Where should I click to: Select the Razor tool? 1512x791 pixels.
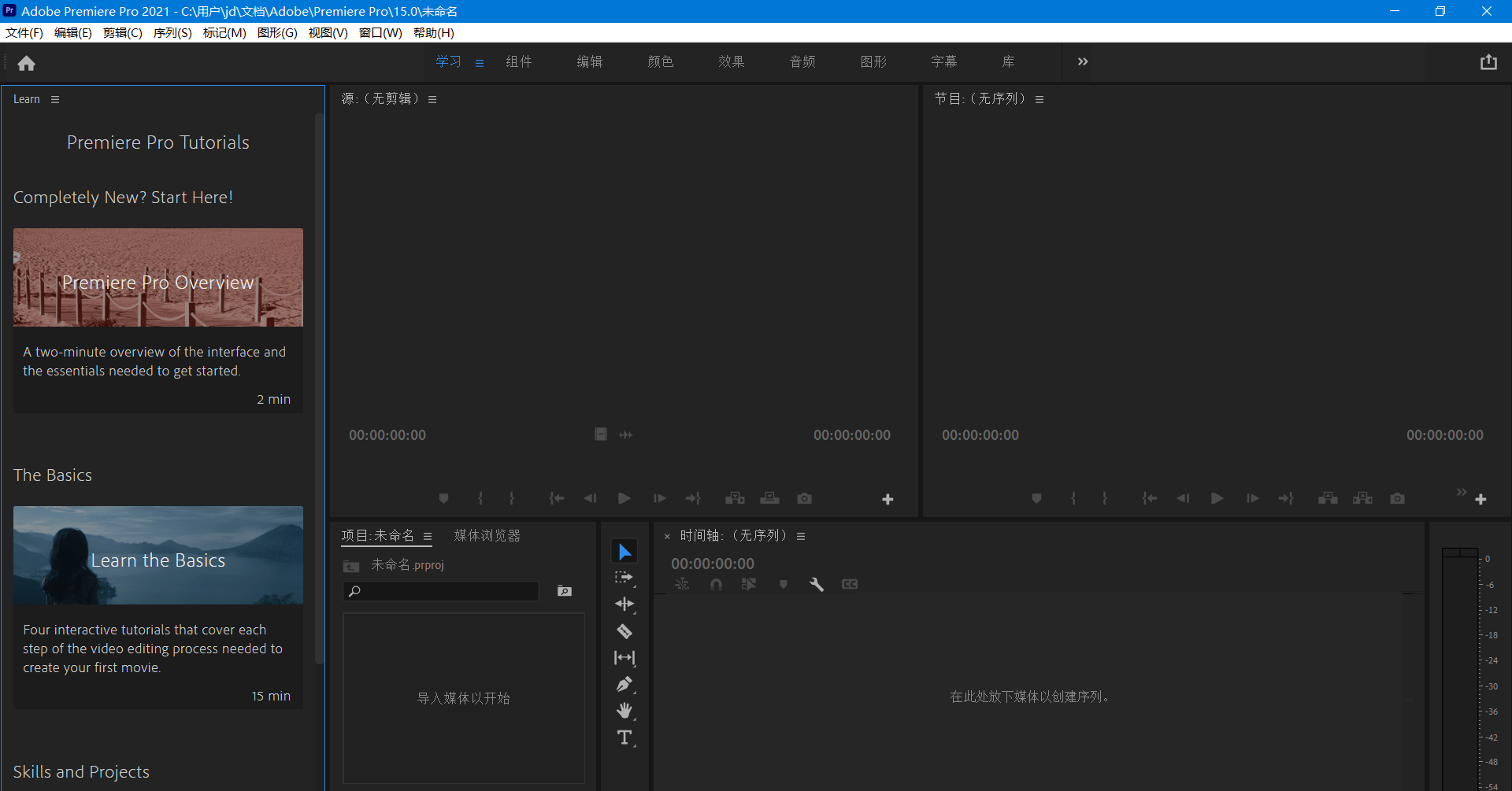click(x=624, y=631)
